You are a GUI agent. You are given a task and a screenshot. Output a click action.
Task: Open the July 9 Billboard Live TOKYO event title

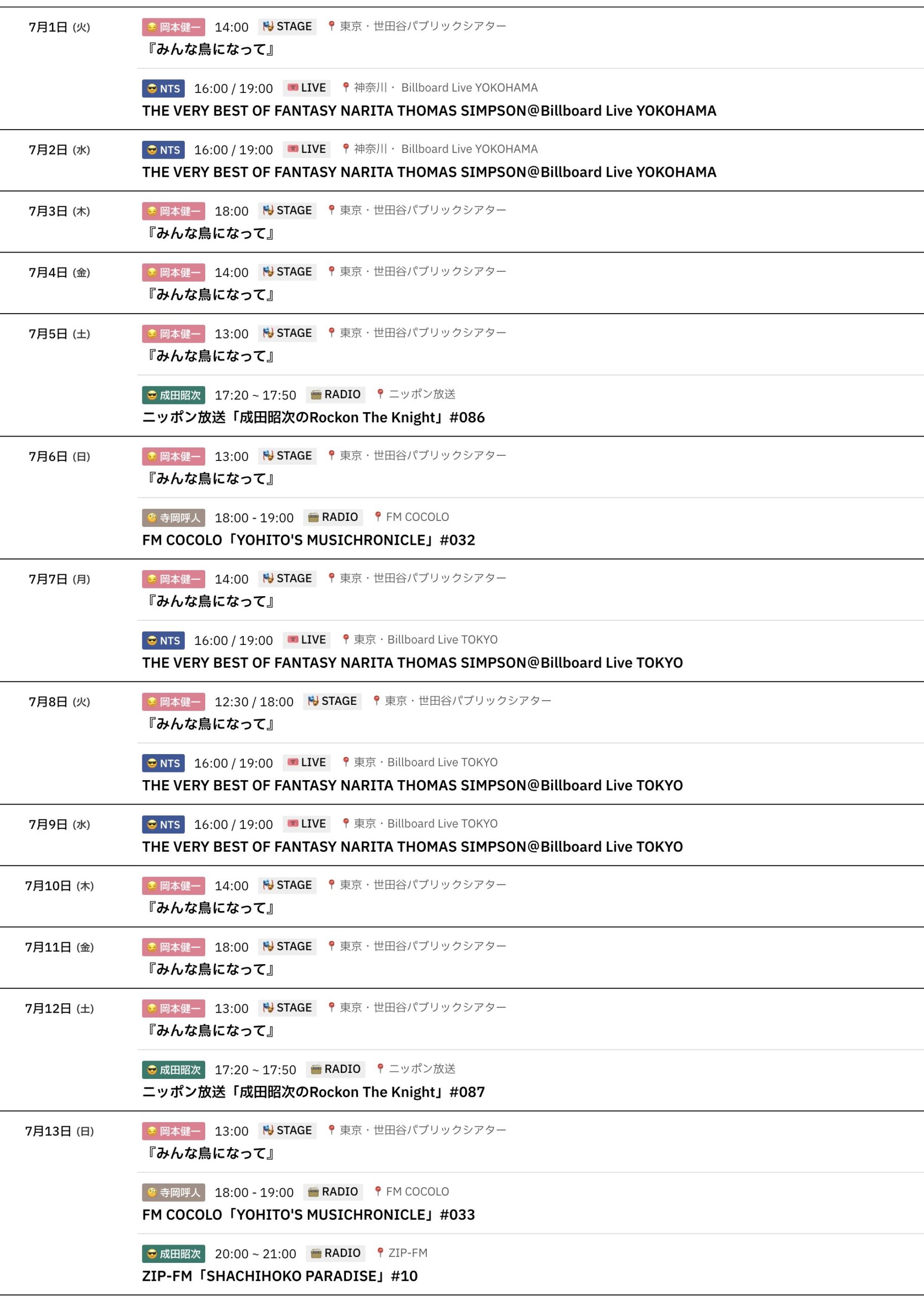412,847
